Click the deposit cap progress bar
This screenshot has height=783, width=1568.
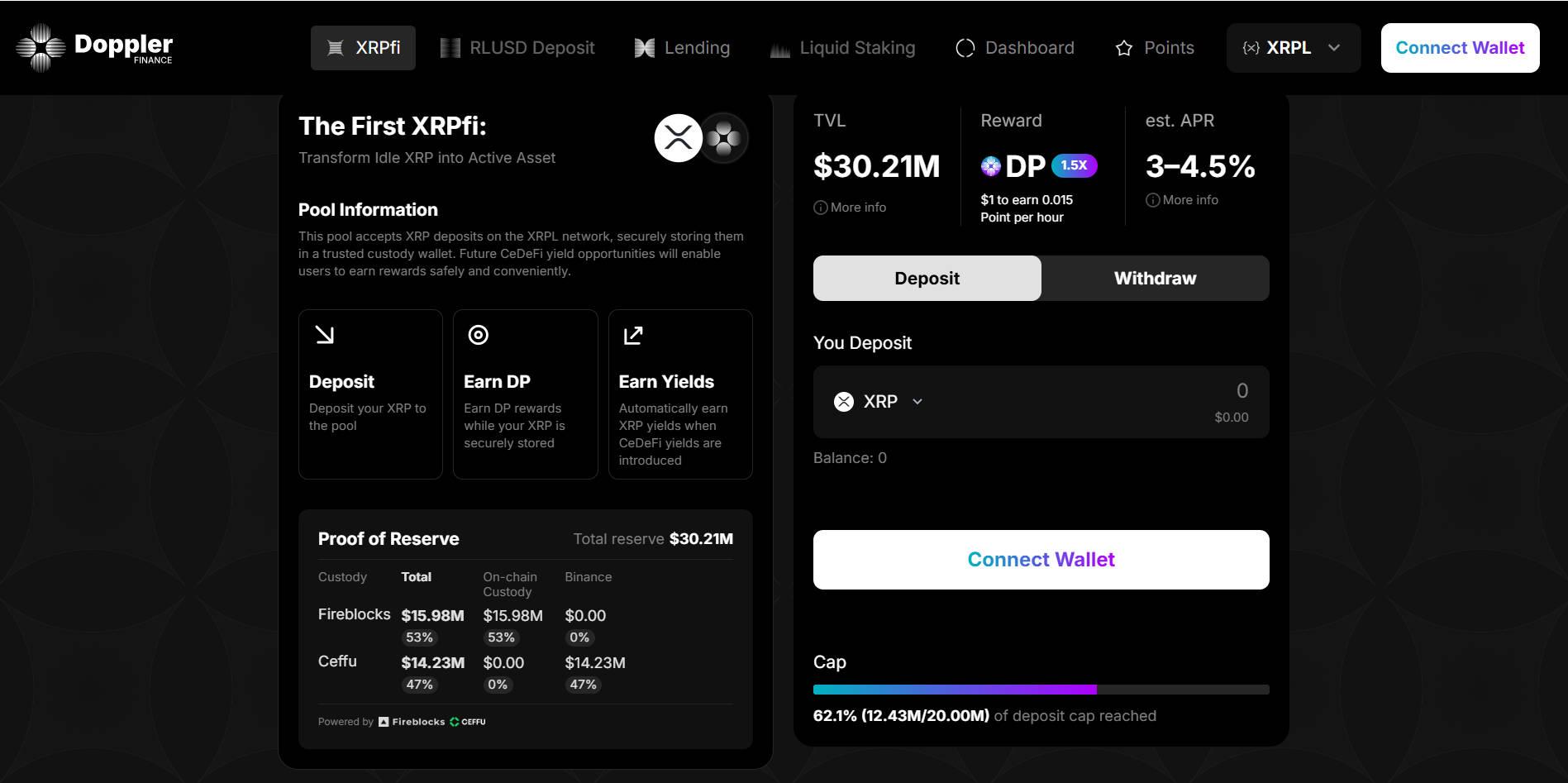pos(1041,689)
